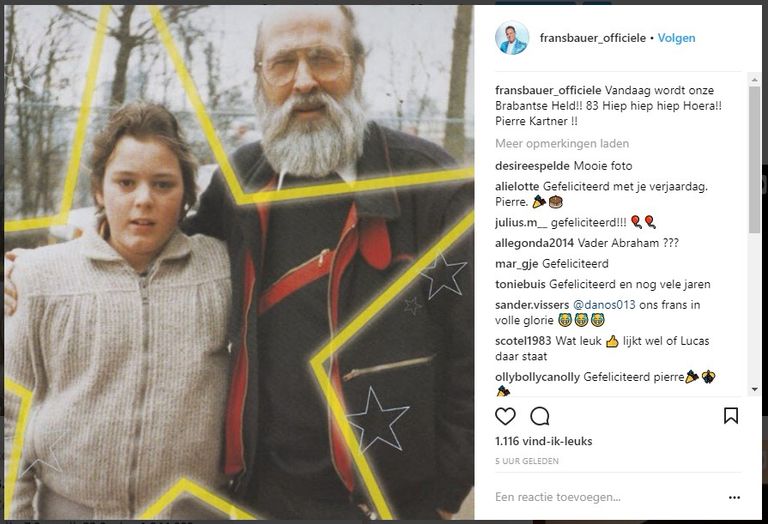Open fransbauer_officiele username in header
Viewport: 768px width, 524px height.
(593, 38)
